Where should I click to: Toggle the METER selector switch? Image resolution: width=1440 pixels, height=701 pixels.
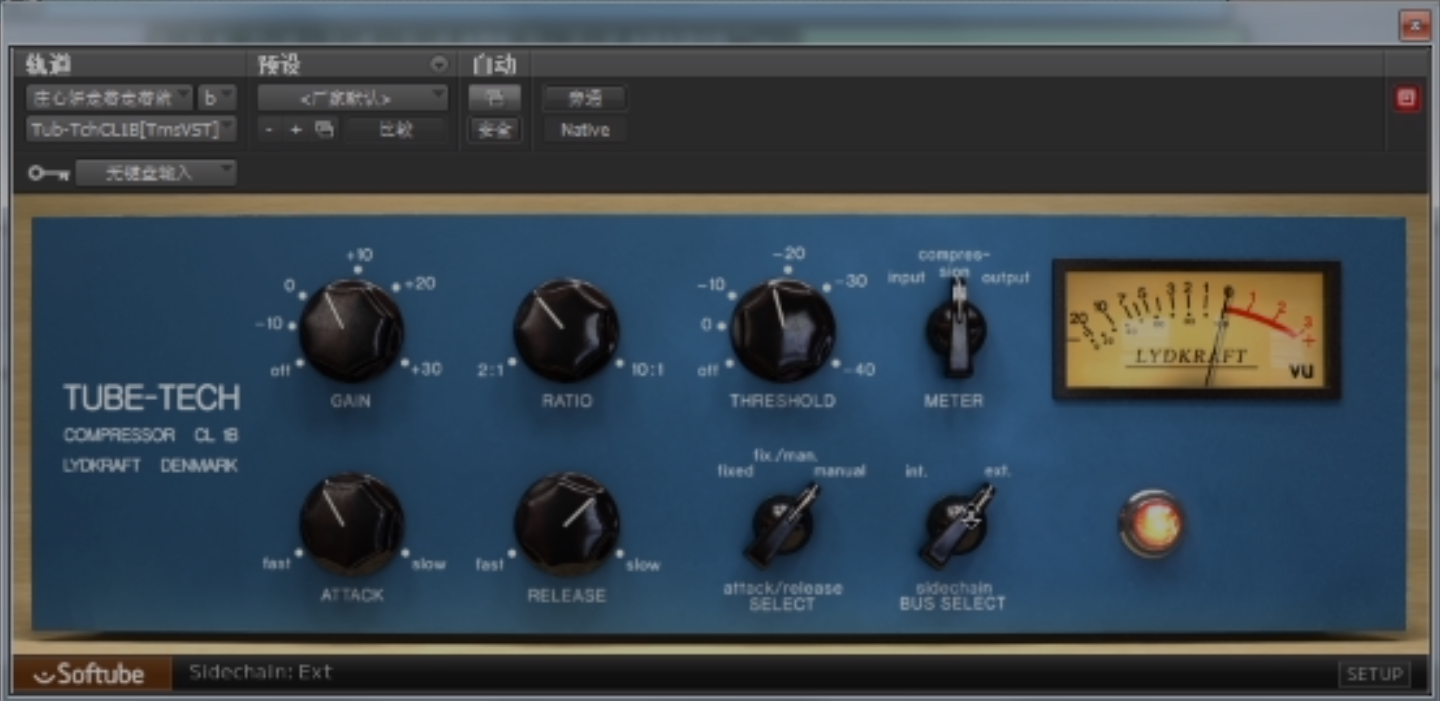[x=957, y=330]
